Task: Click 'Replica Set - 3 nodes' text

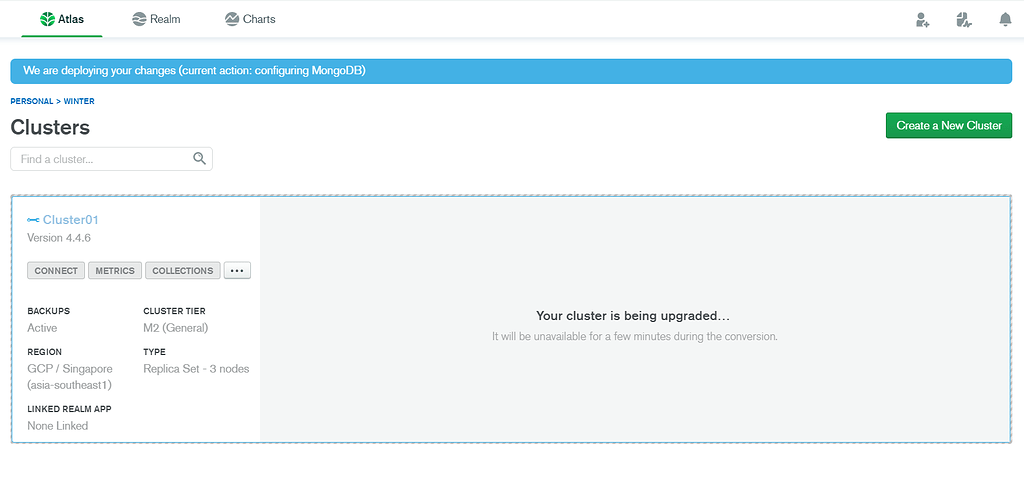Action: 196,369
